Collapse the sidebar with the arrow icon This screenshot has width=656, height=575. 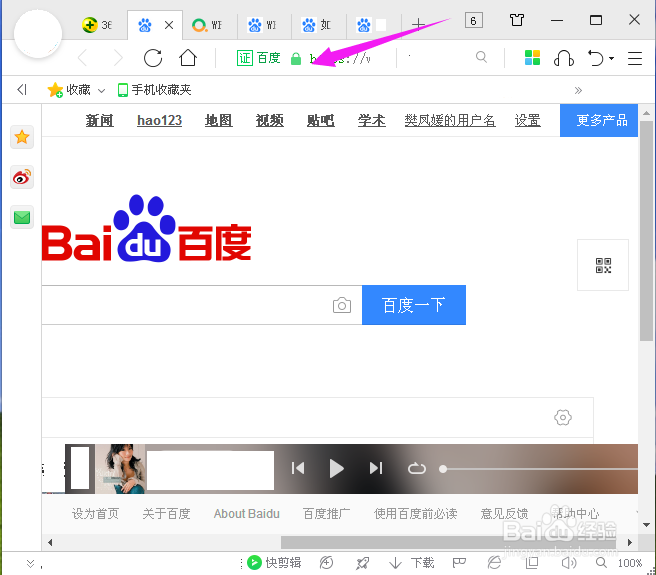pyautogui.click(x=22, y=90)
